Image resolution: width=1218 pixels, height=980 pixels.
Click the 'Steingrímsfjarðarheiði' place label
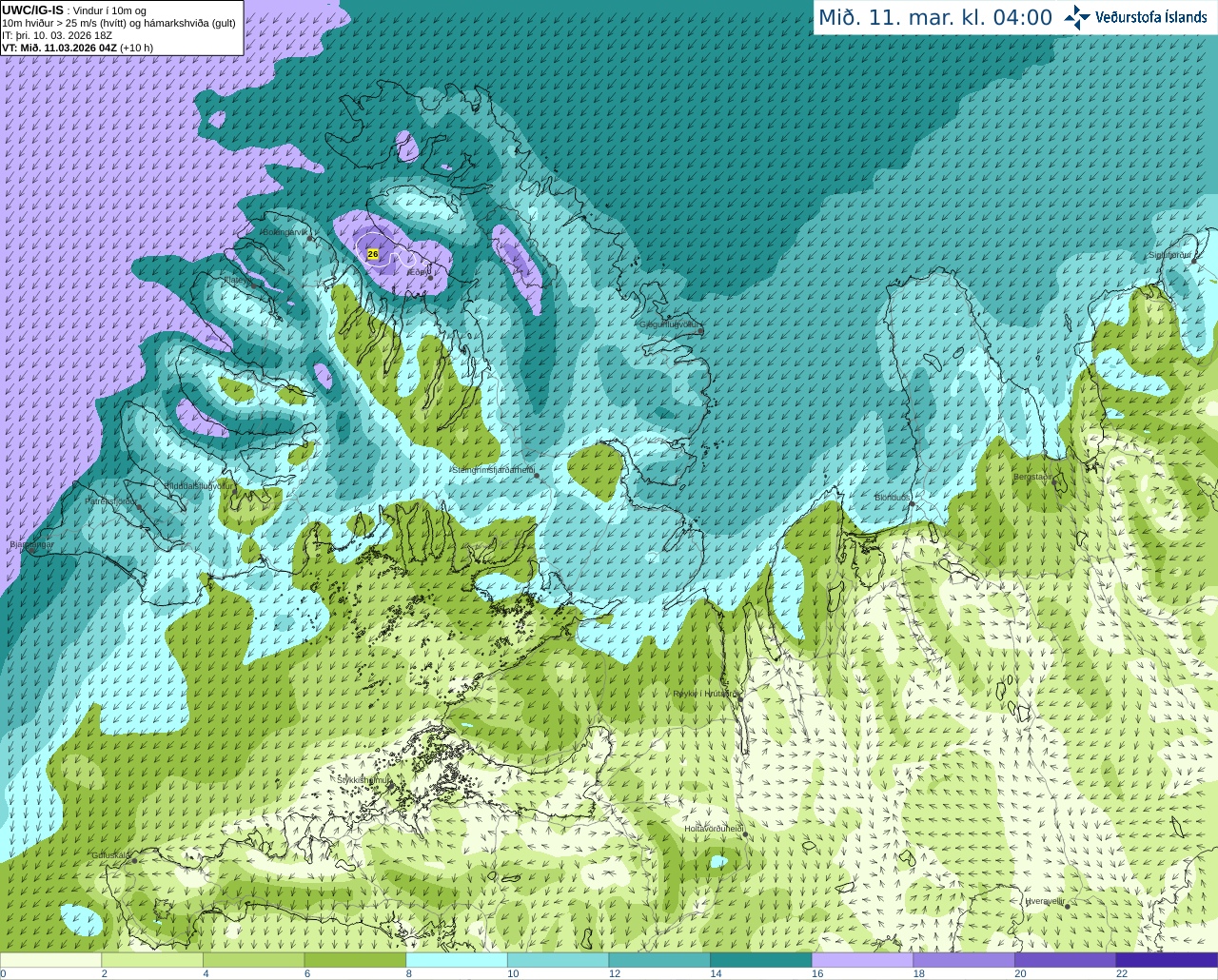click(x=493, y=470)
